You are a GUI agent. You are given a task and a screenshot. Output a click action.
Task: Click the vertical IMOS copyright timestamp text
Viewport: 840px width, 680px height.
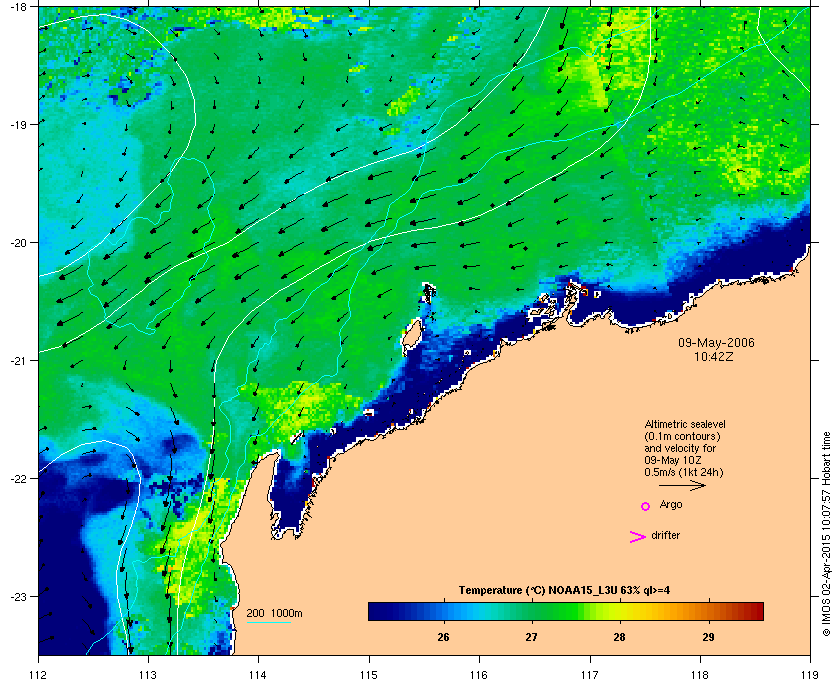[x=826, y=534]
